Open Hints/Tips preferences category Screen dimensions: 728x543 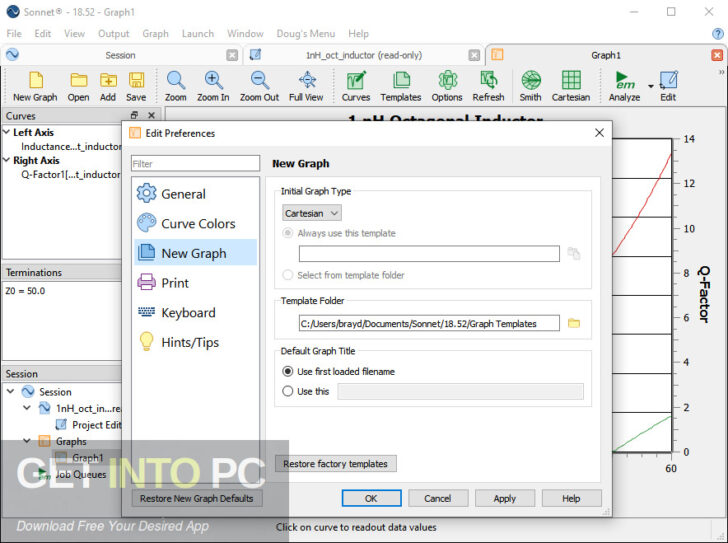click(x=195, y=342)
